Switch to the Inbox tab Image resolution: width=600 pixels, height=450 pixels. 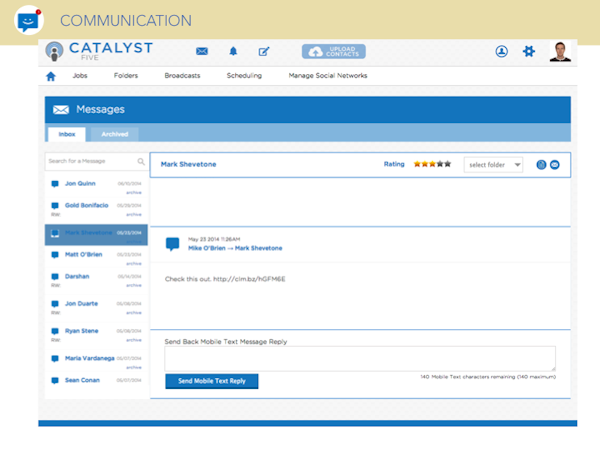click(x=67, y=134)
